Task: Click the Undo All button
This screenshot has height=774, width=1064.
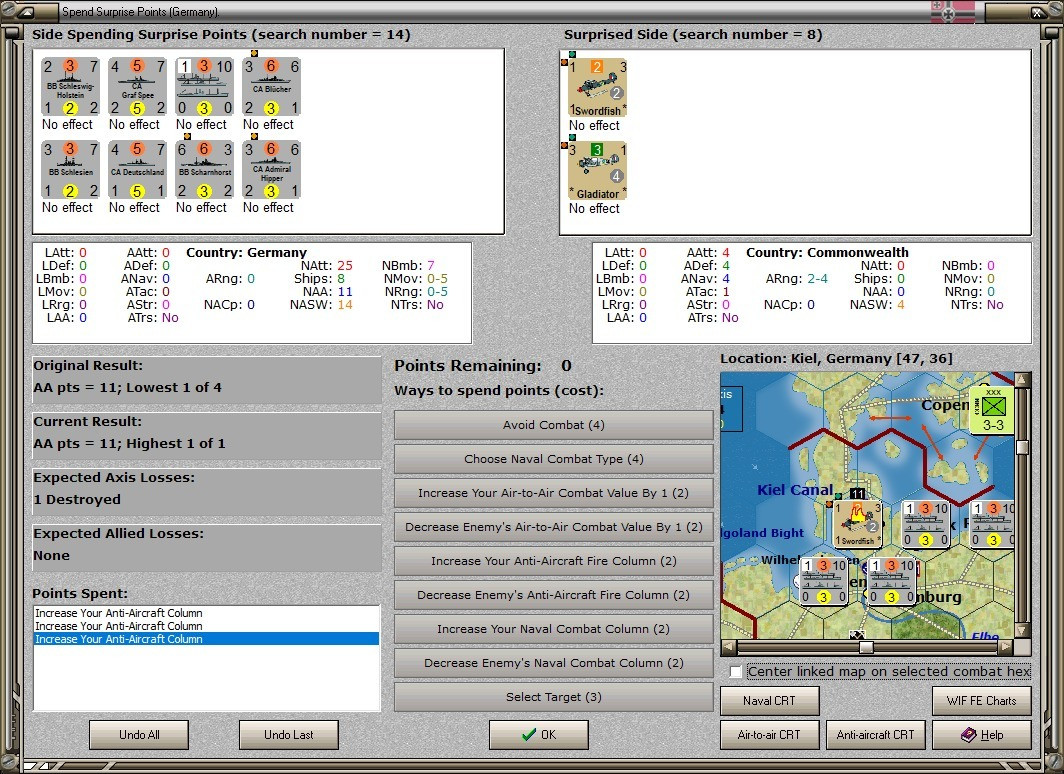Action: [139, 735]
